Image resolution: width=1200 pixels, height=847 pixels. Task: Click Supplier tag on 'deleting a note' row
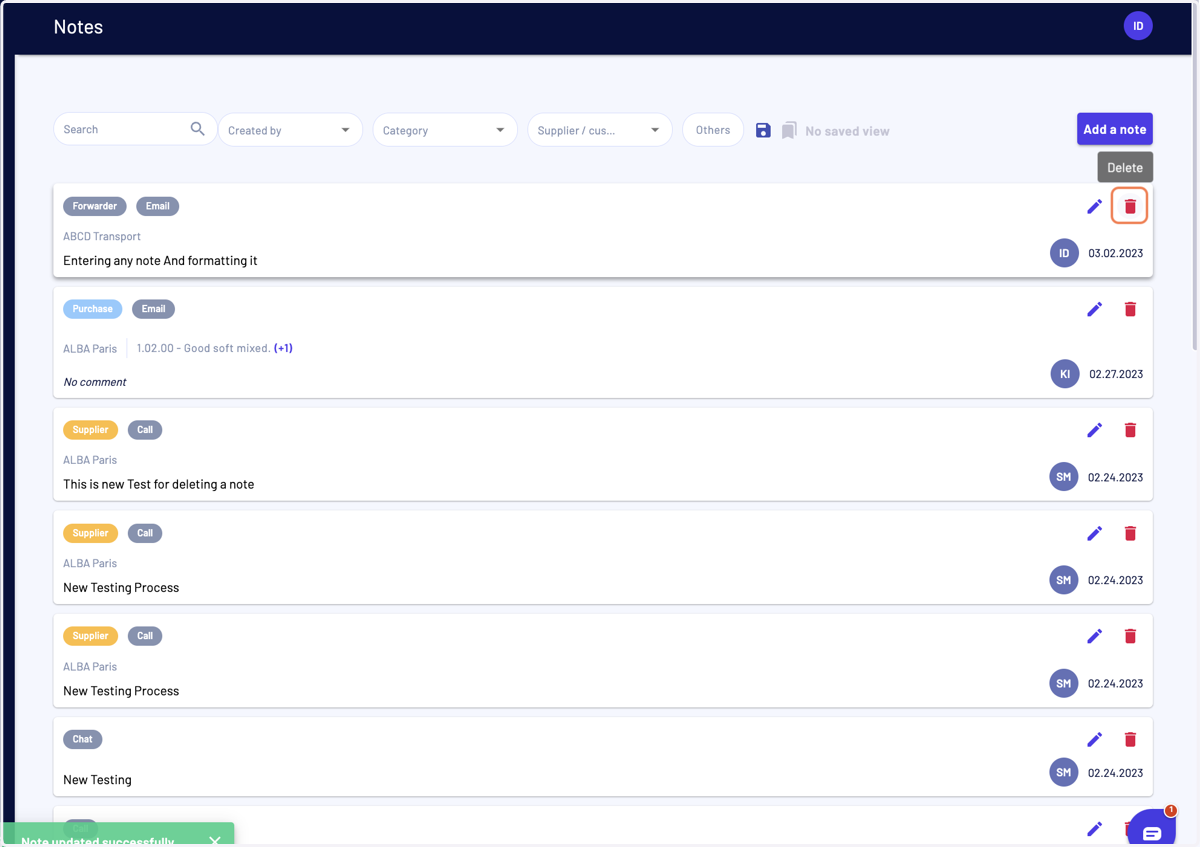90,430
